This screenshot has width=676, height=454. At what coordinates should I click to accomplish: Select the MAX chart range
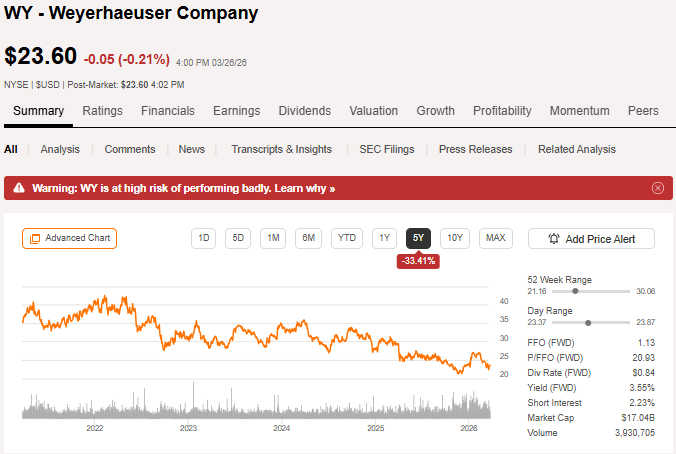(x=495, y=238)
